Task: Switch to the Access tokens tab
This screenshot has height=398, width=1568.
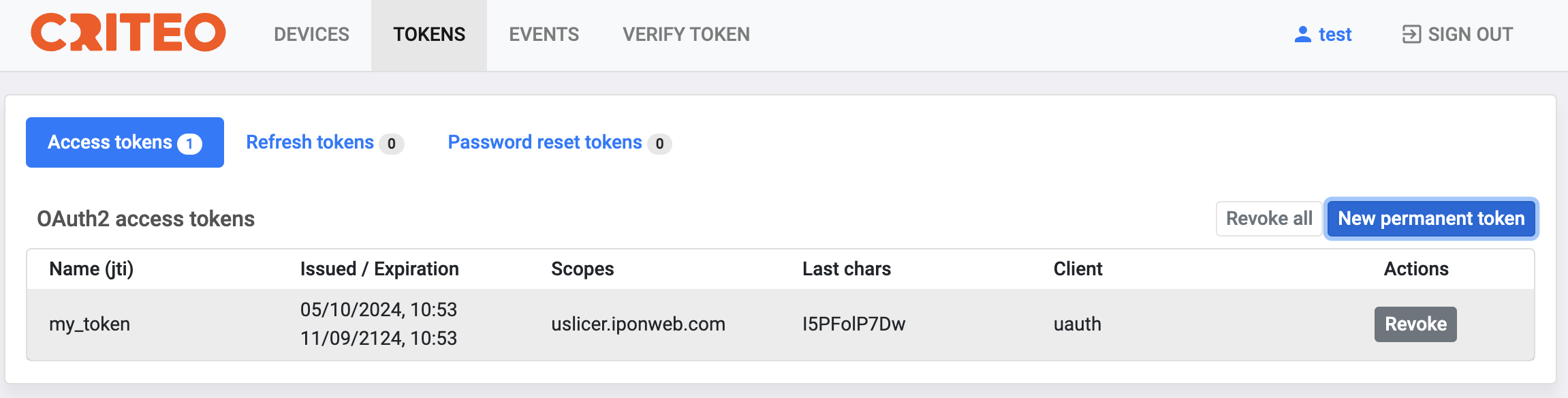Action: pos(110,142)
